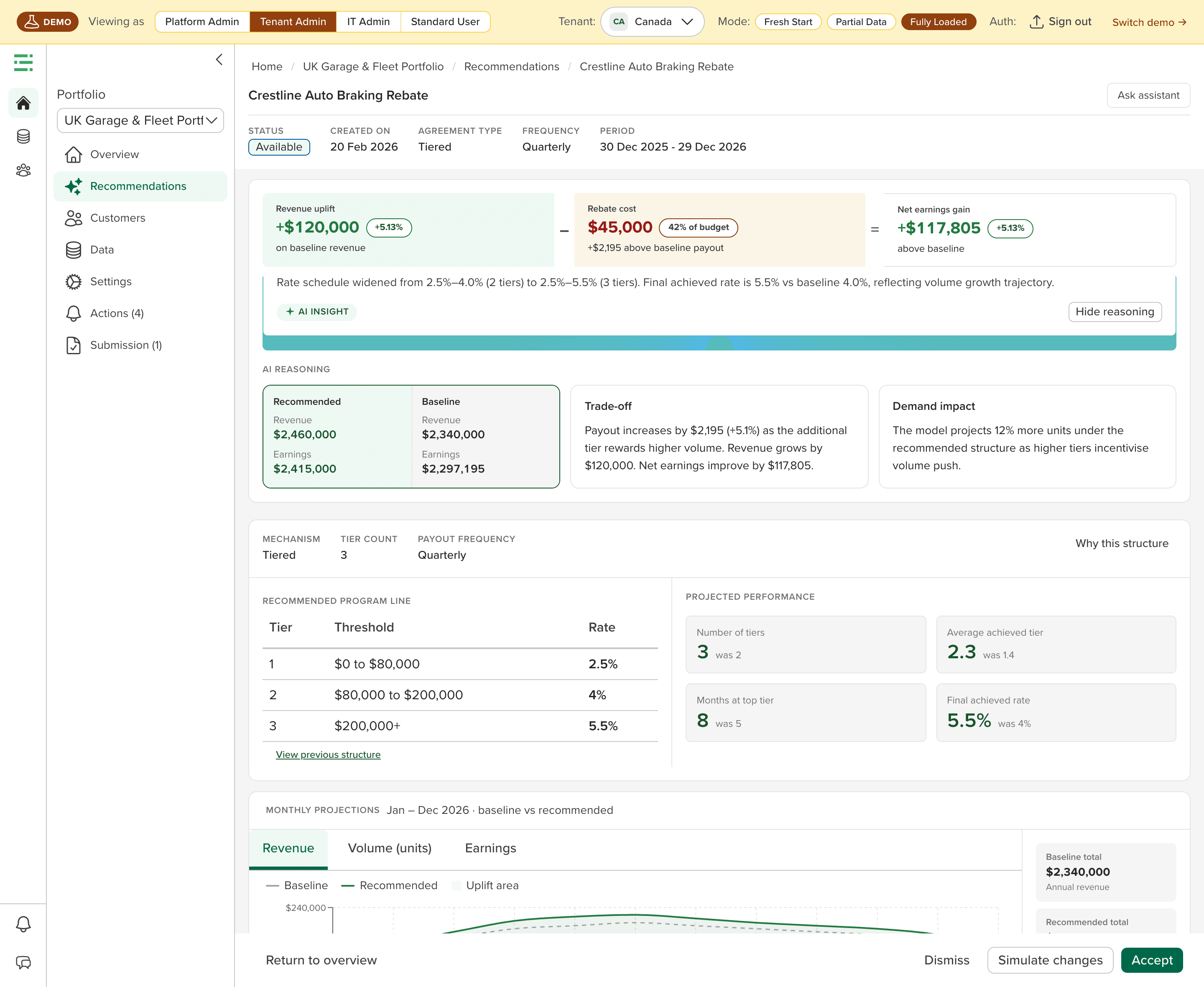Select the Recommended vs Baseline comparison card
This screenshot has width=1204, height=987.
pyautogui.click(x=411, y=437)
